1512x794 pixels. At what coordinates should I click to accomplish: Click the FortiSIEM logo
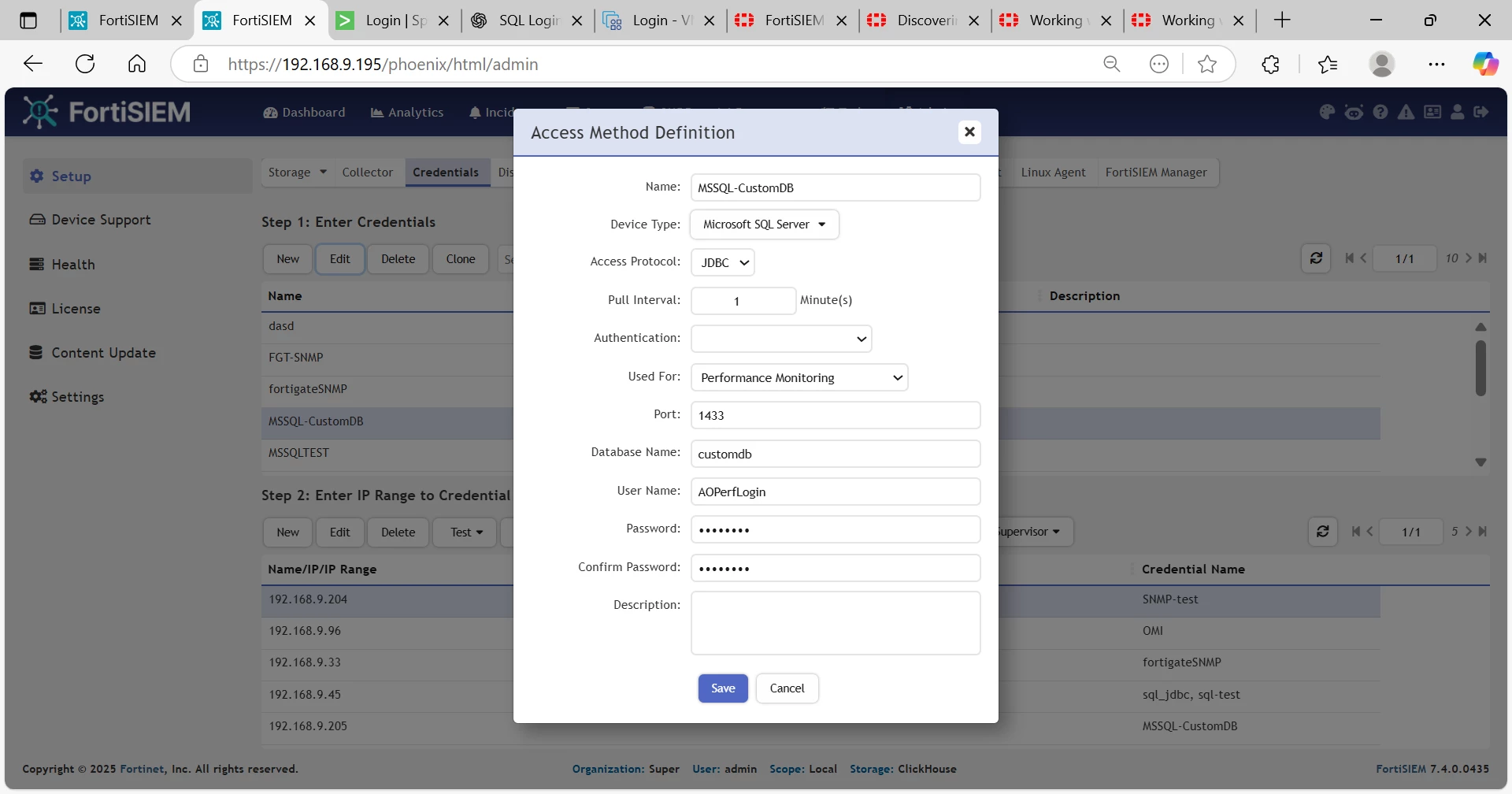[107, 112]
